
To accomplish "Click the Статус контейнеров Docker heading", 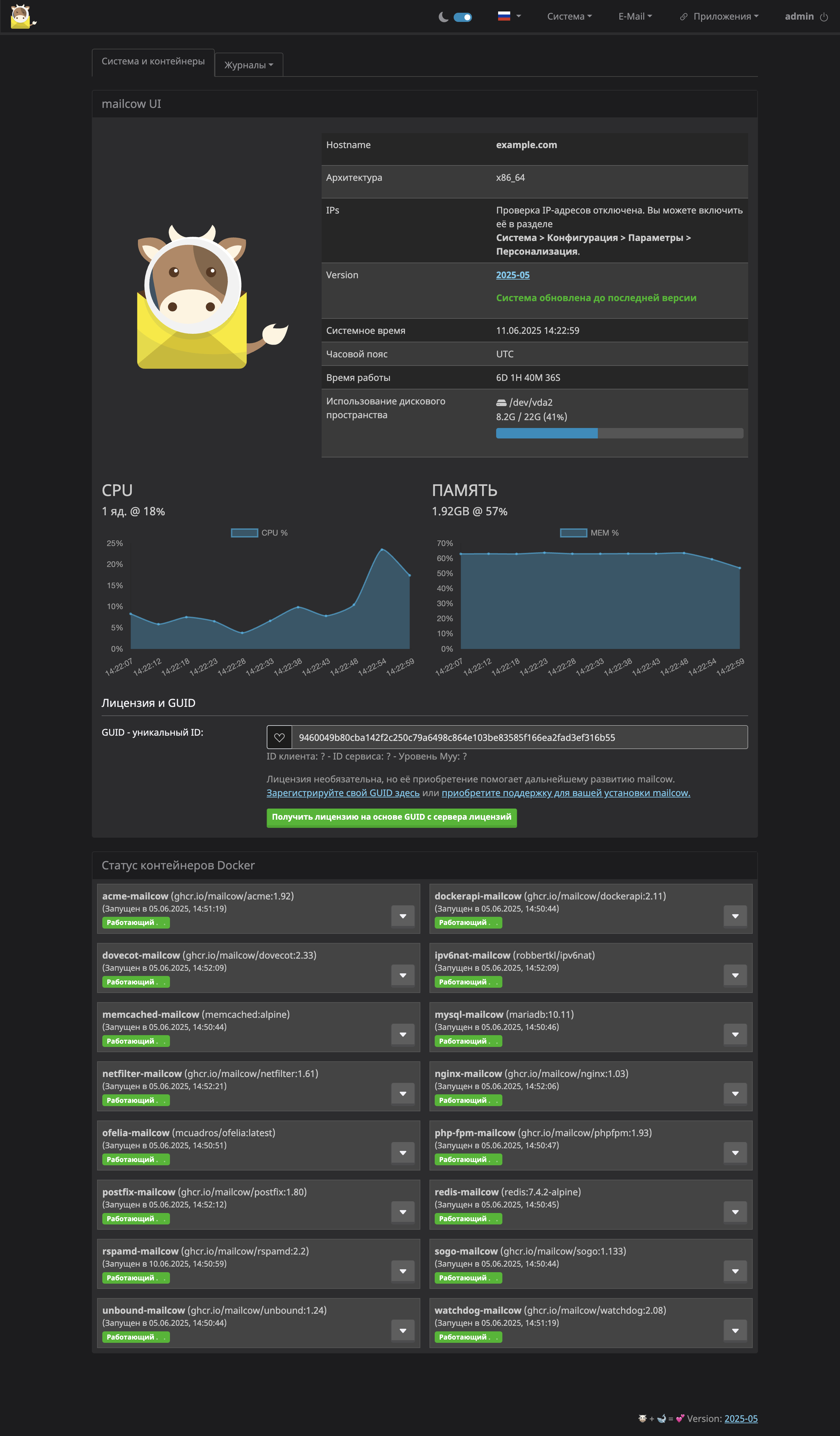I will 178,865.
